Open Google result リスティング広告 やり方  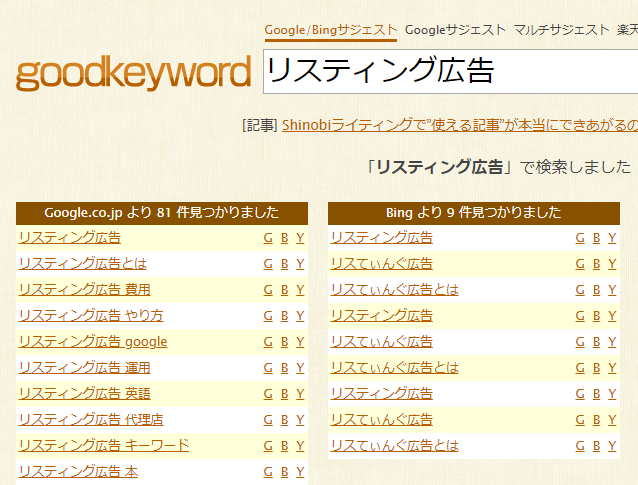point(91,316)
